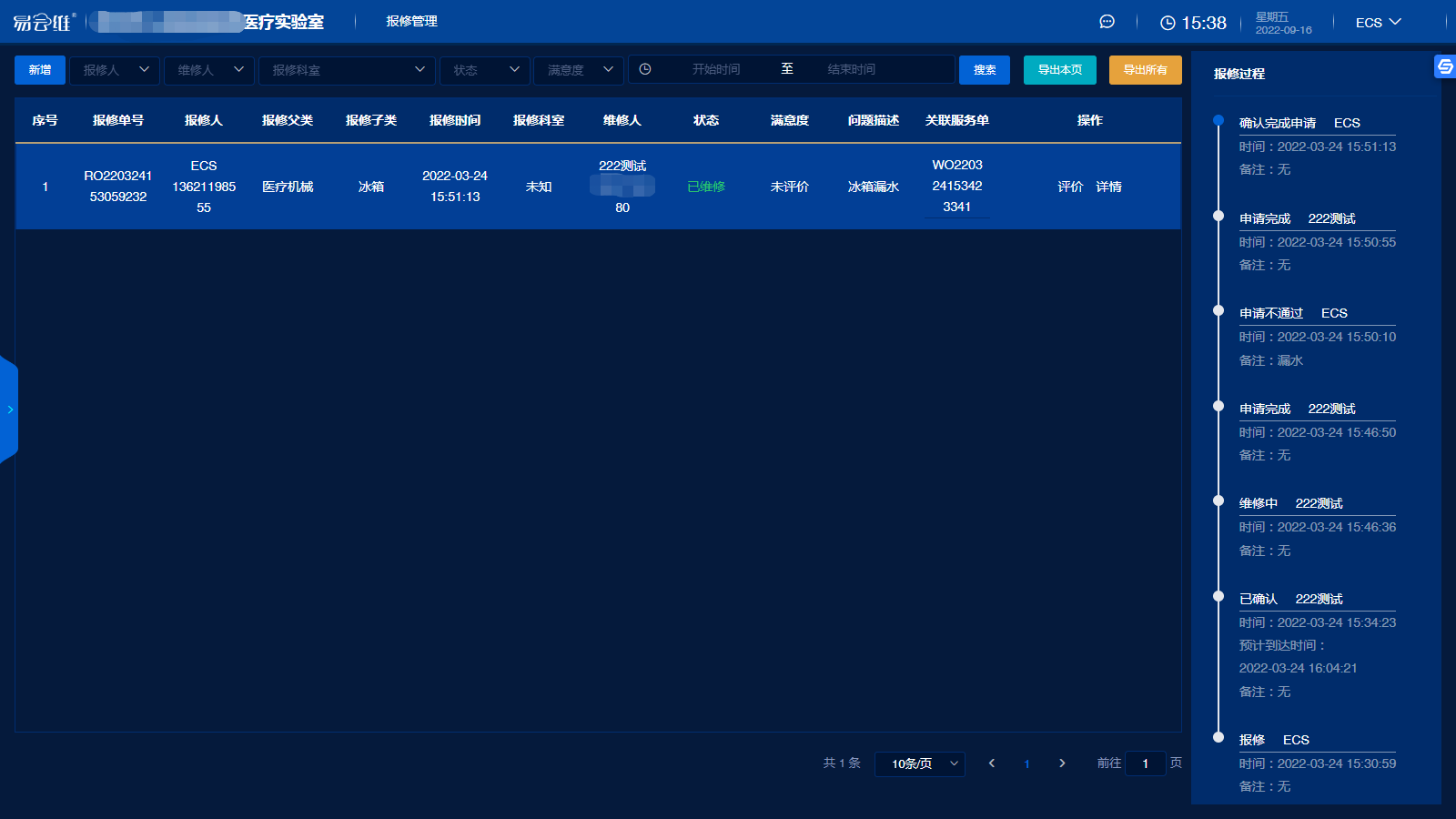The width and height of the screenshot is (1456, 819).
Task: Click the 确认完成申请 timeline marker
Action: (1218, 120)
